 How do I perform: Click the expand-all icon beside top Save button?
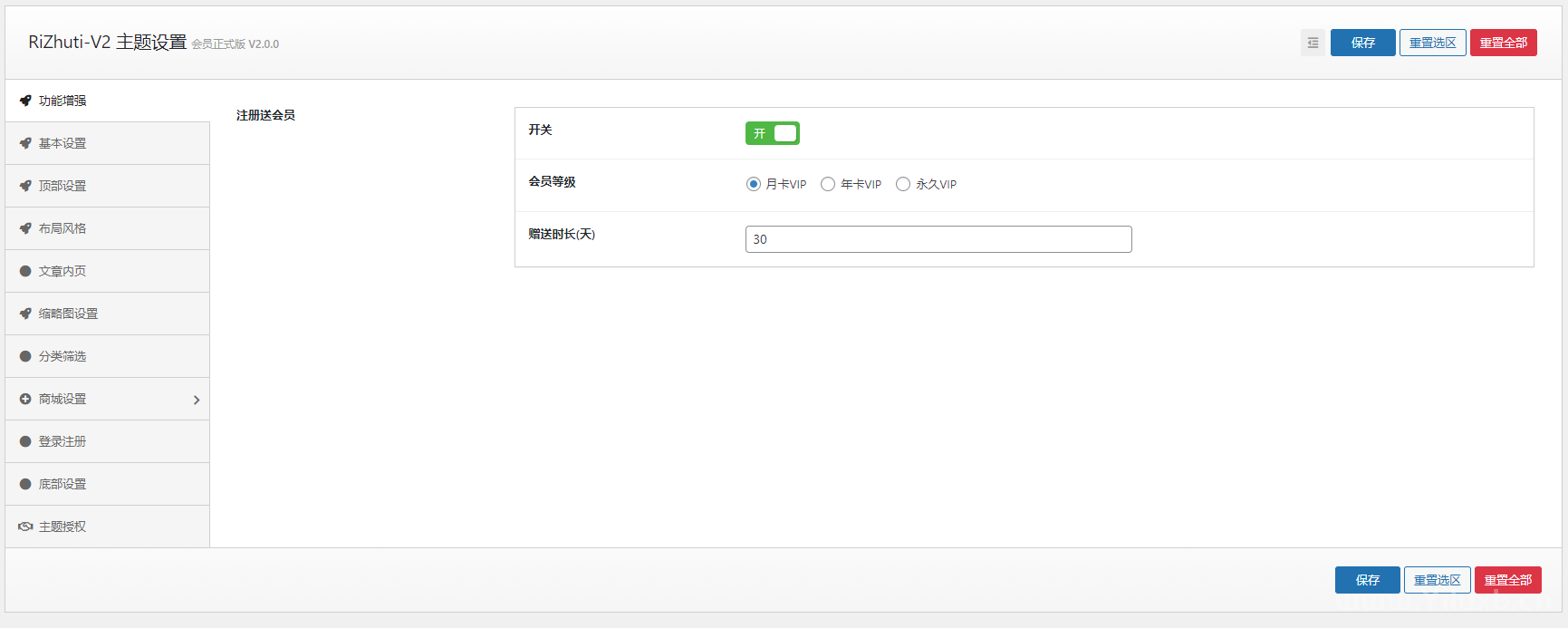click(x=1313, y=43)
